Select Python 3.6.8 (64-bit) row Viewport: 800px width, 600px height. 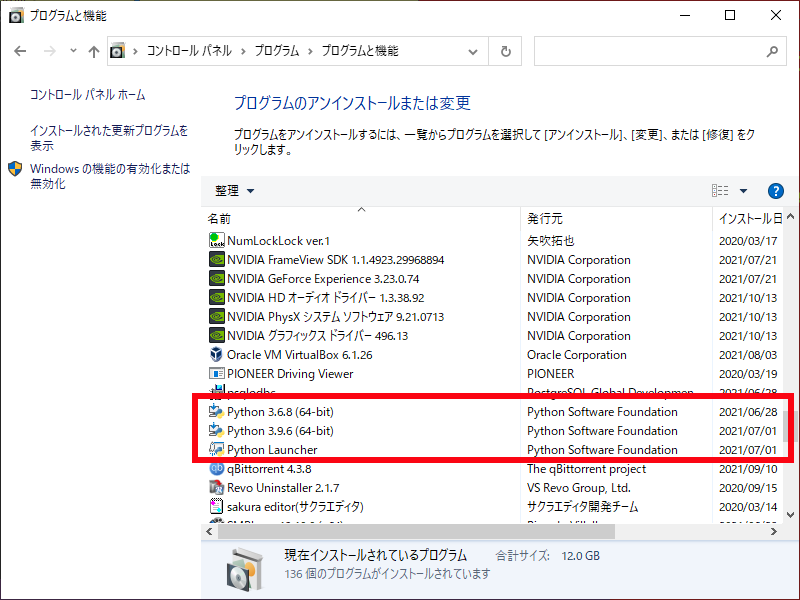[492, 411]
